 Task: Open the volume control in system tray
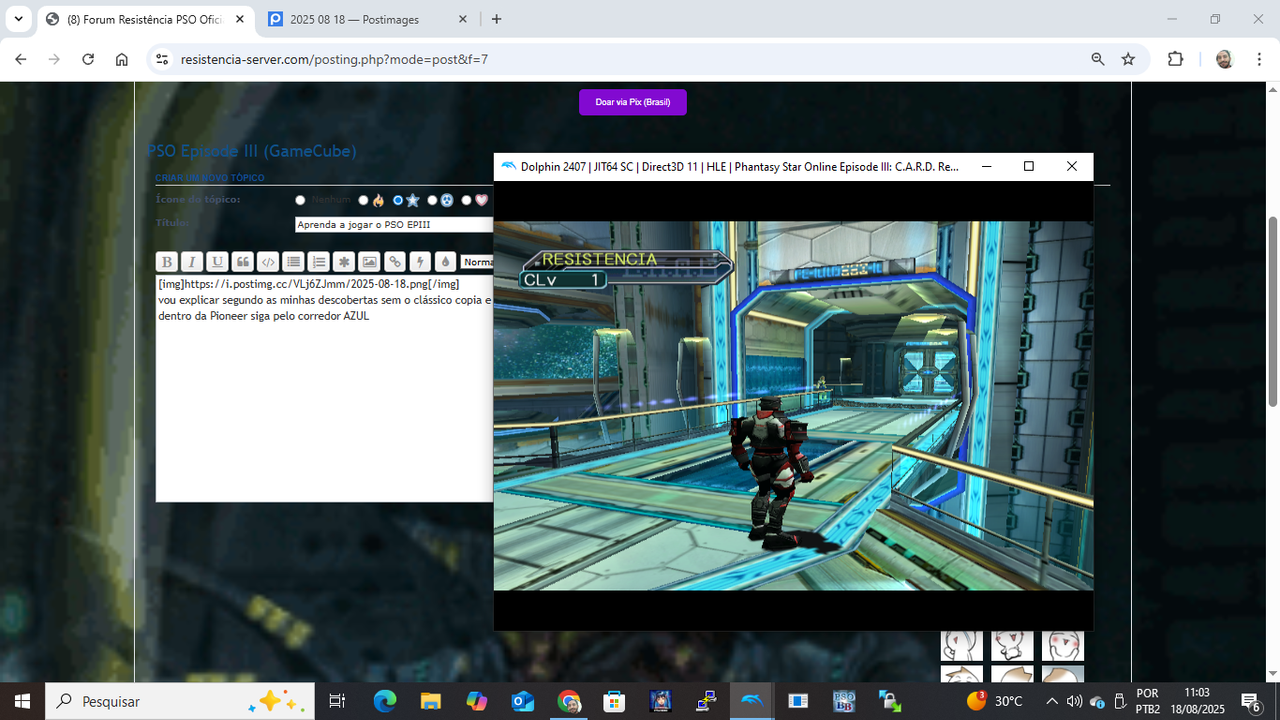click(x=1074, y=701)
